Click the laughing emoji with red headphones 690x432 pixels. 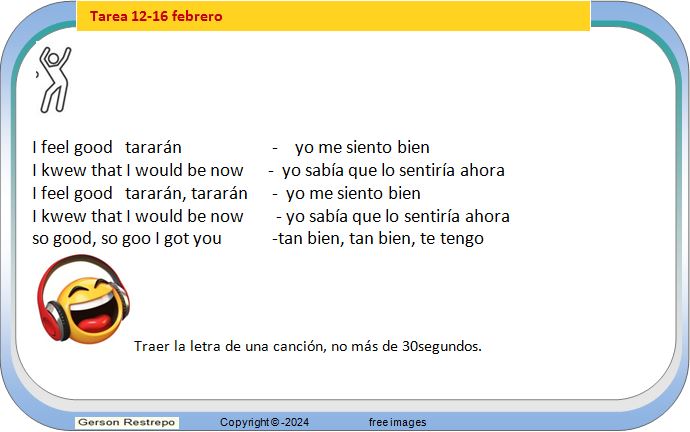pos(83,299)
